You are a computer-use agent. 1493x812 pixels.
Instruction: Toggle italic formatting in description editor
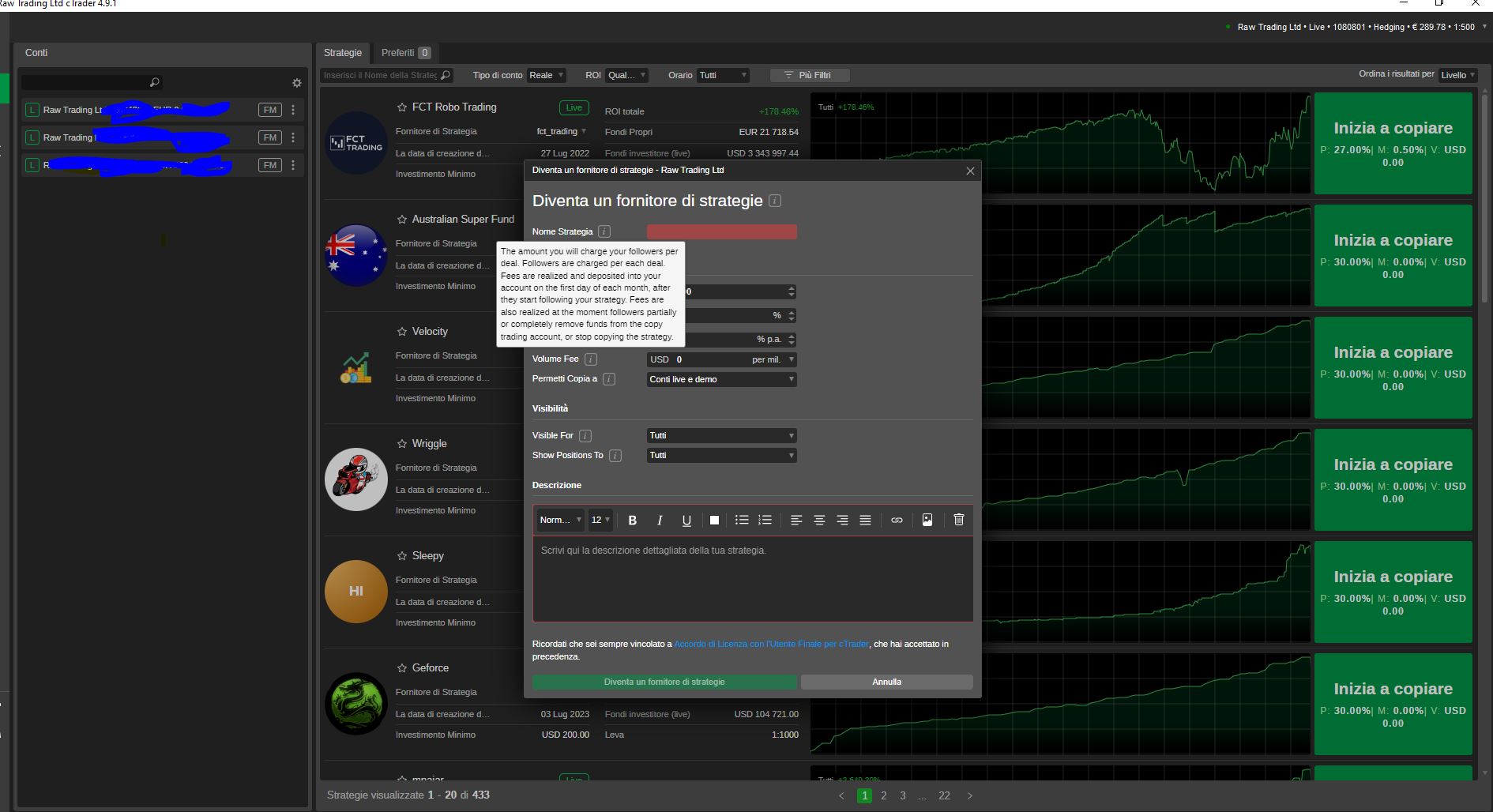pyautogui.click(x=660, y=520)
